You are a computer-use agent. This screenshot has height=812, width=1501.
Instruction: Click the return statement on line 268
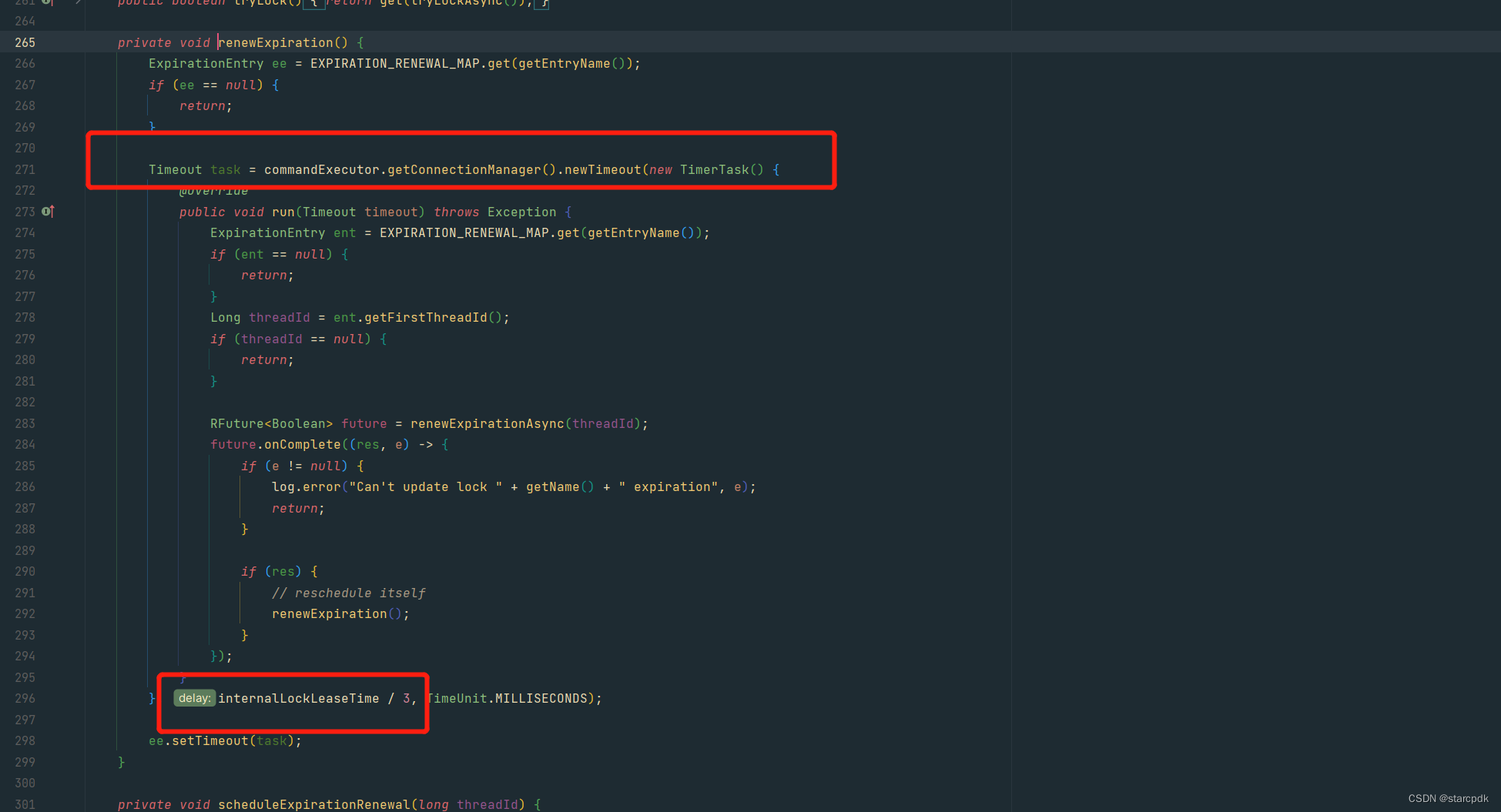tap(206, 105)
